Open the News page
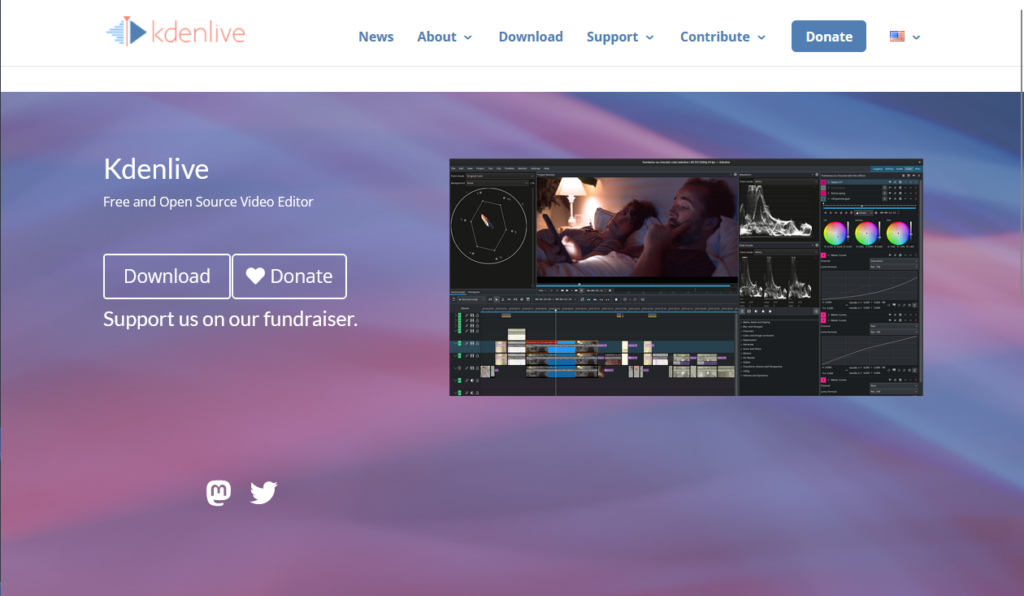1024x596 pixels. click(376, 37)
